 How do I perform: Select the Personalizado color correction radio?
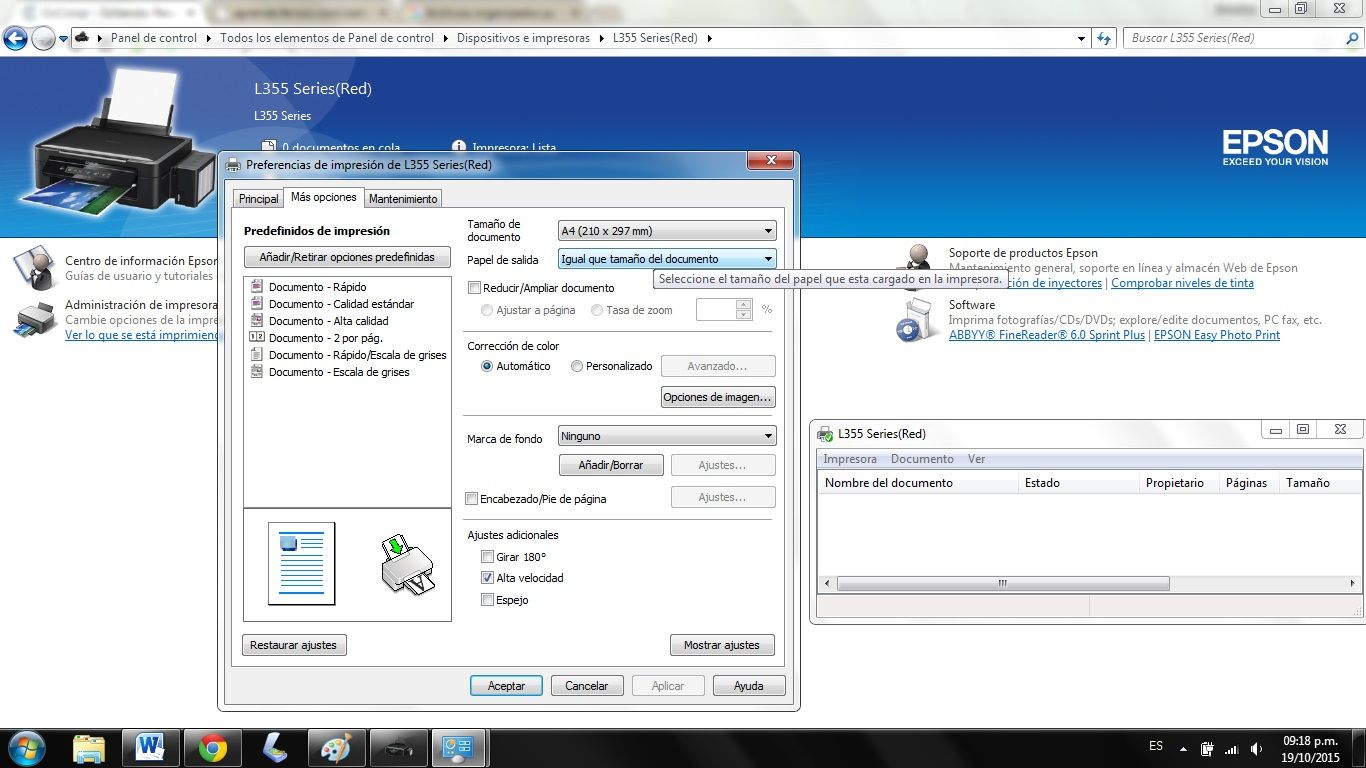tap(577, 366)
